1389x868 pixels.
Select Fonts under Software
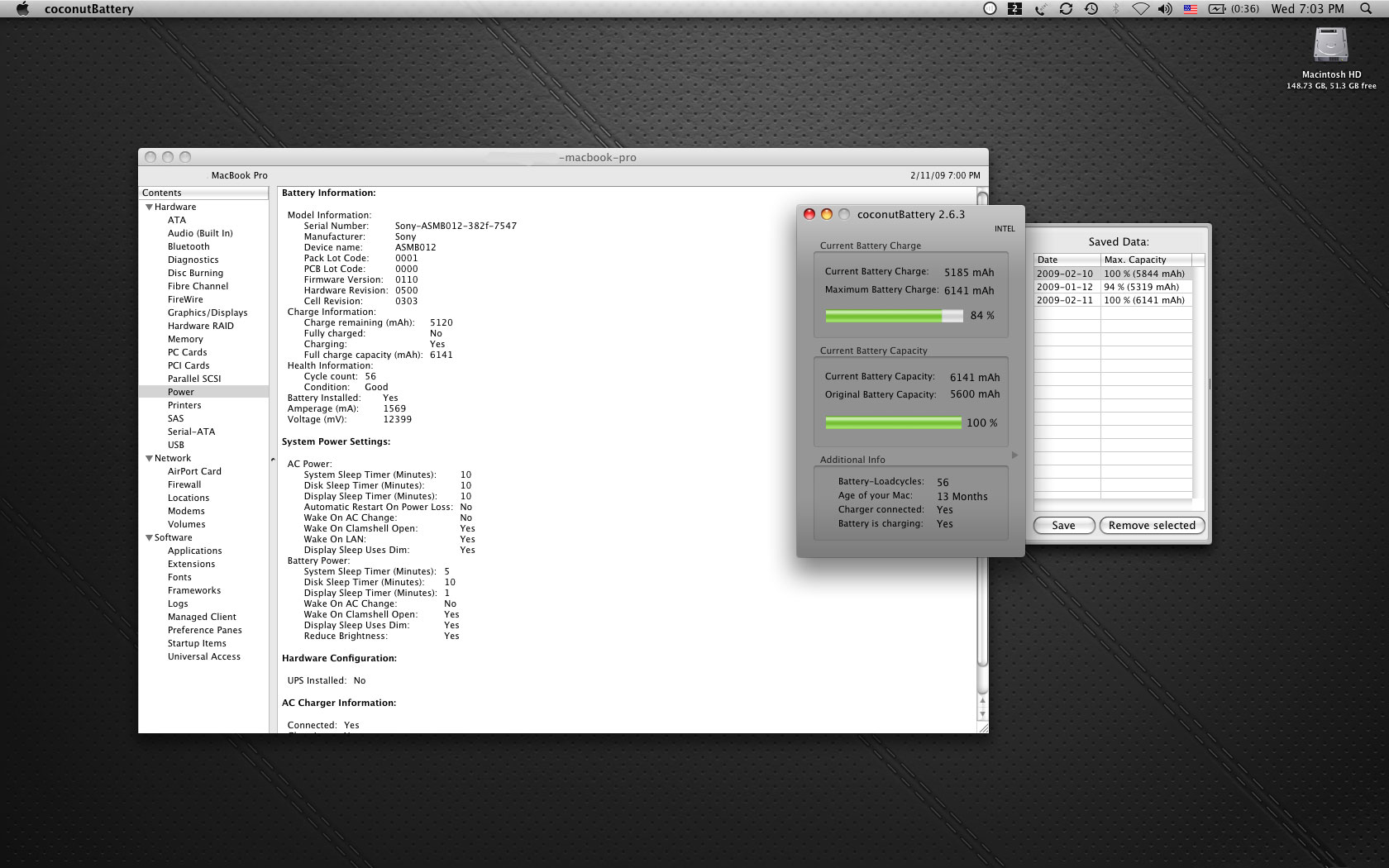[179, 577]
